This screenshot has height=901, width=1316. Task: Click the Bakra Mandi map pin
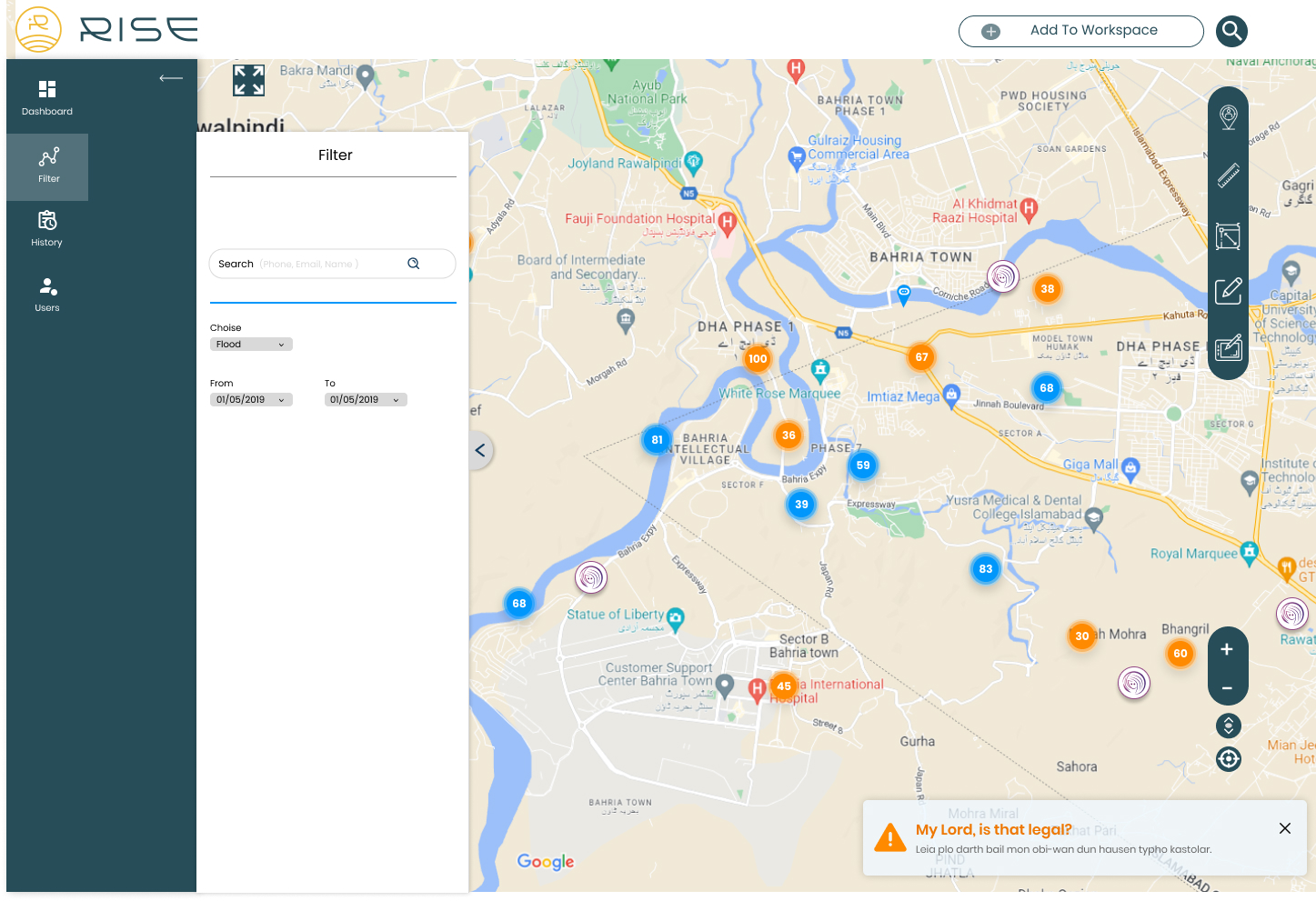click(x=366, y=76)
